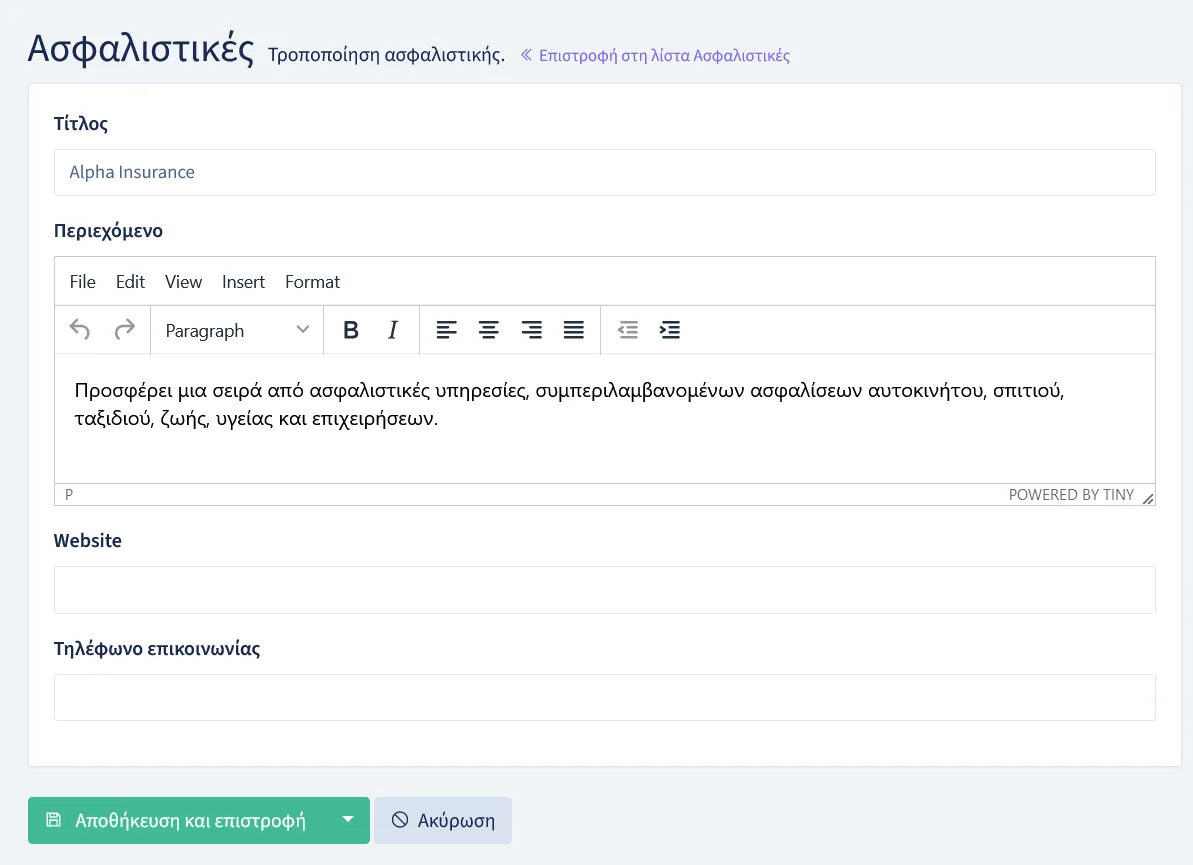Open the Paragraph block format dropdown
Viewport: 1193px width, 865px height.
(237, 330)
